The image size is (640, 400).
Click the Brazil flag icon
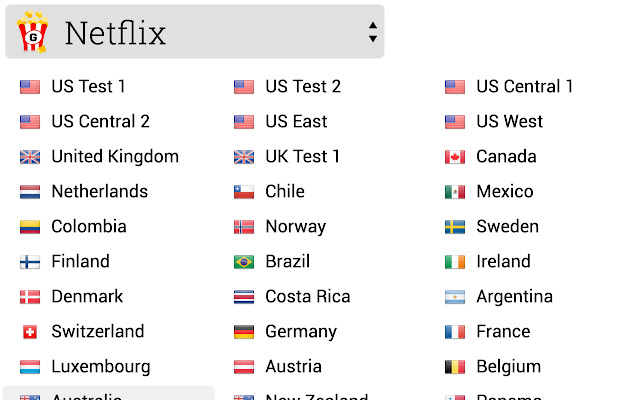[x=244, y=262]
